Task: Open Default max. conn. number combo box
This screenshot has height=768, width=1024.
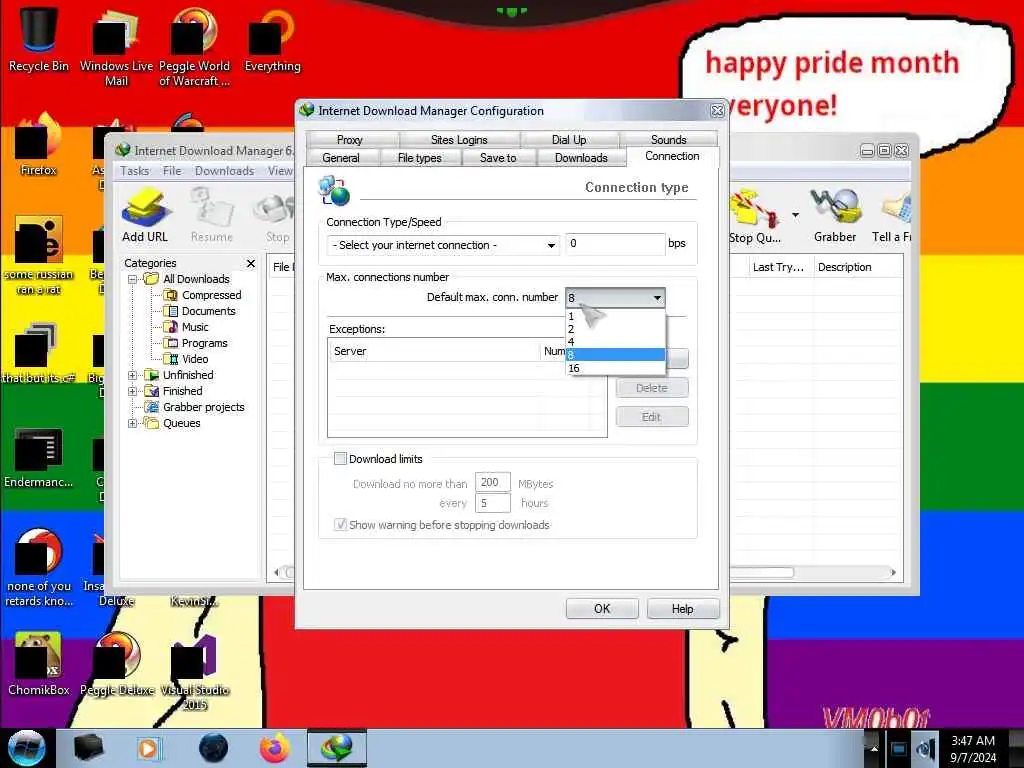Action: coord(615,298)
